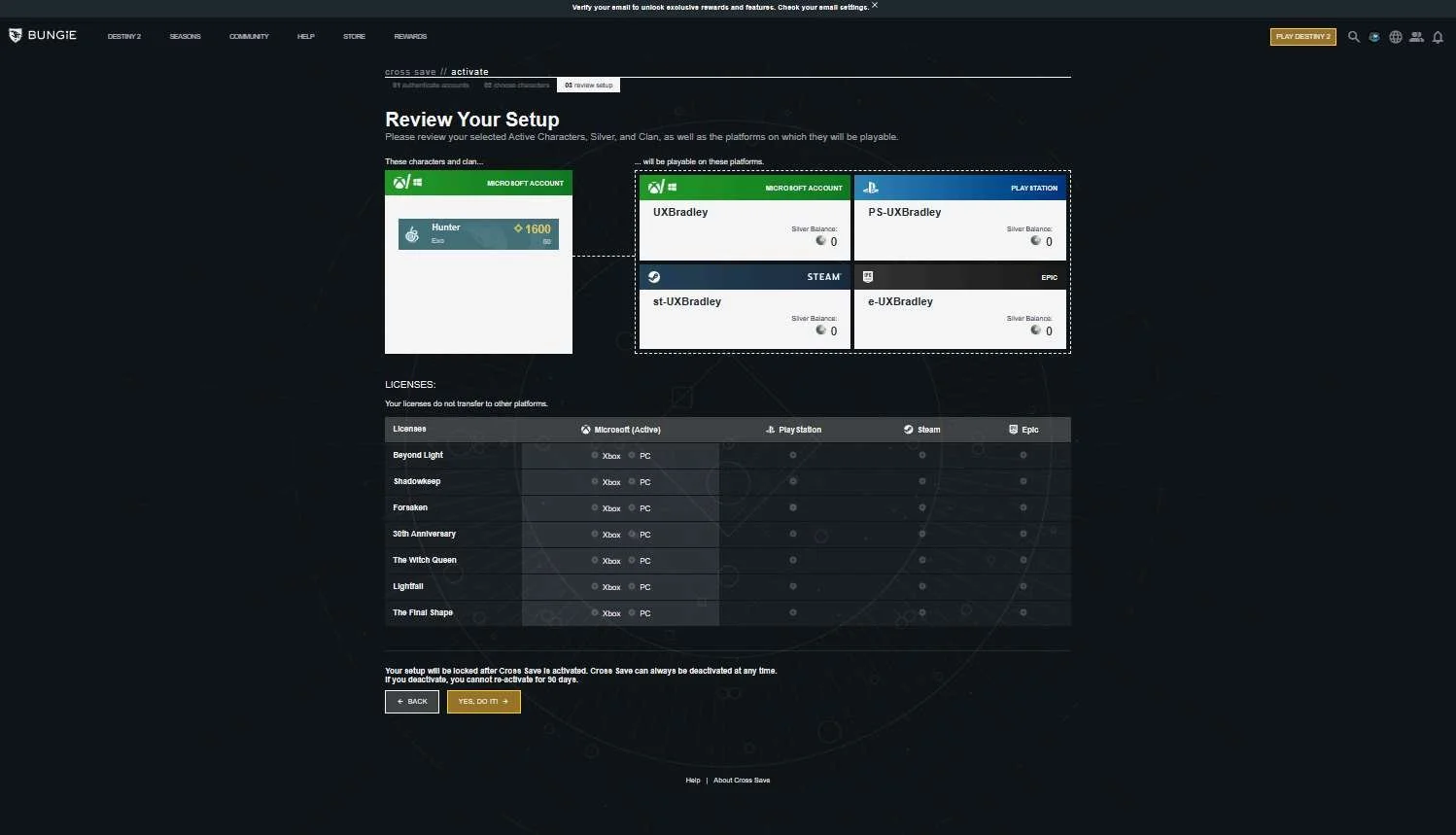Click the Steam icon in licenses table header
This screenshot has width=1456, height=835.
click(x=909, y=430)
